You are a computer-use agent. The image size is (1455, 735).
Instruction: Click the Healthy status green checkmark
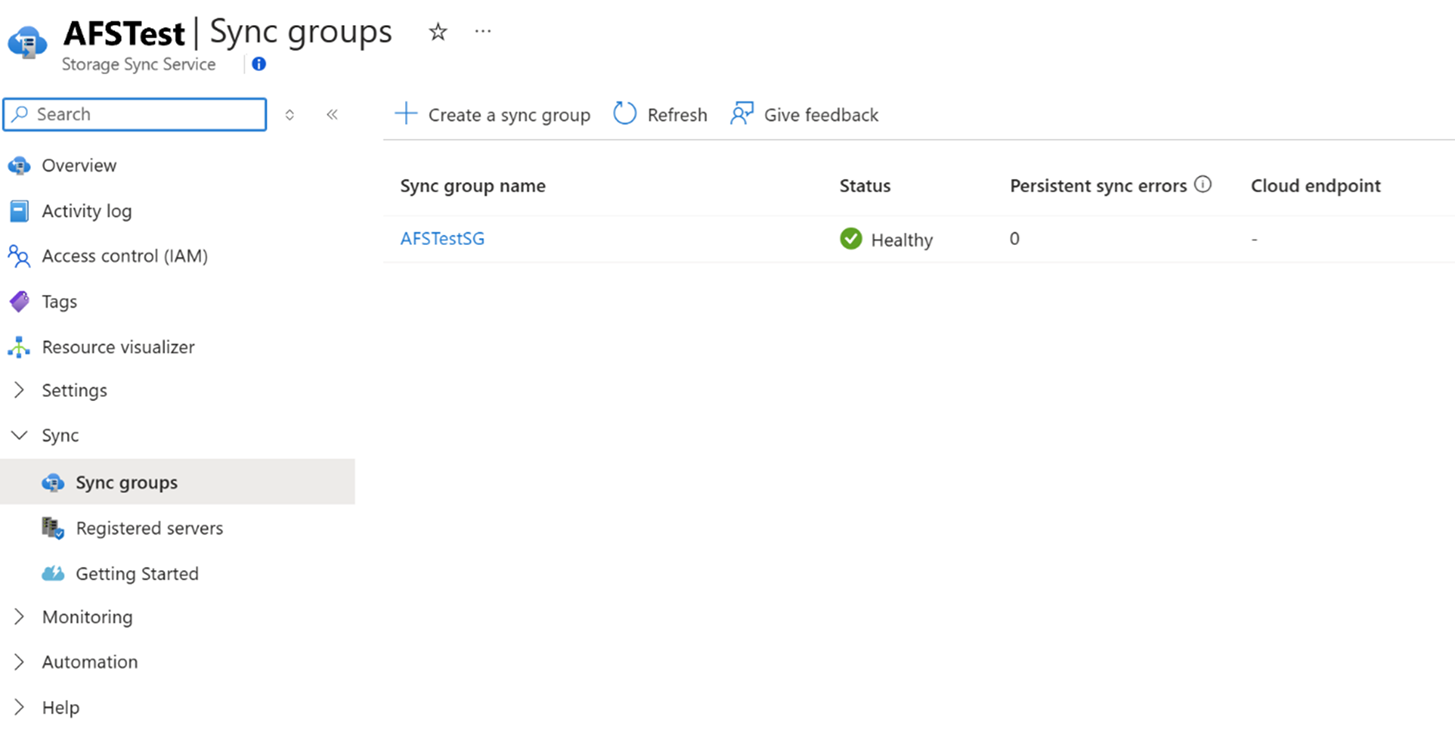click(x=851, y=239)
